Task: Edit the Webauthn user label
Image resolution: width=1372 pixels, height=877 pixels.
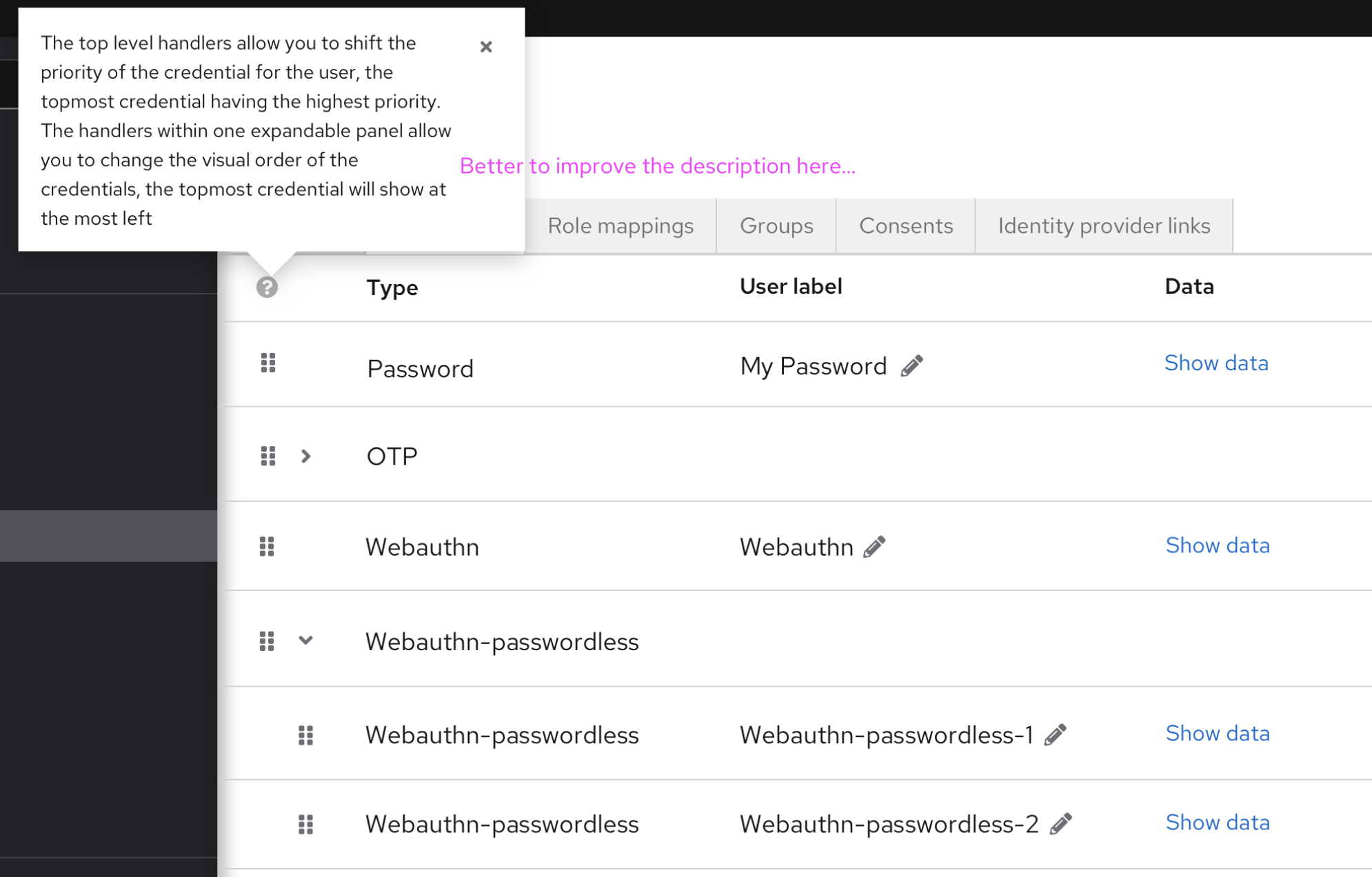Action: coord(874,545)
